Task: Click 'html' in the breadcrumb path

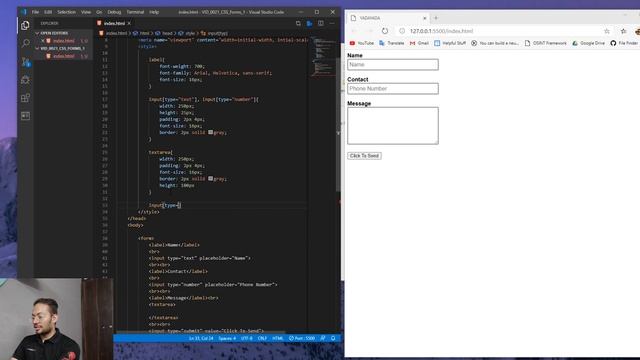Action: [145, 33]
